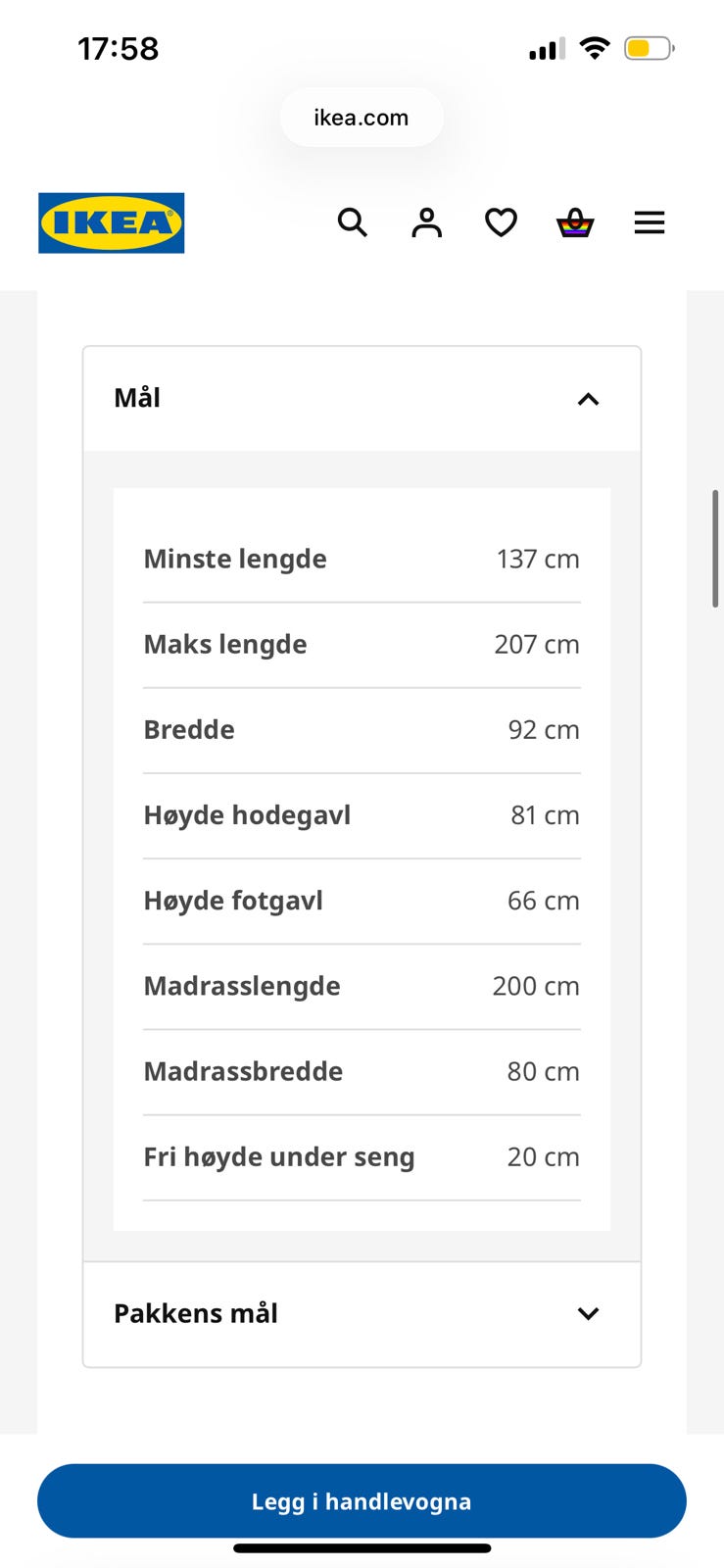Tap the bottom home indicator bar
This screenshot has width=724, height=1568.
[362, 1548]
